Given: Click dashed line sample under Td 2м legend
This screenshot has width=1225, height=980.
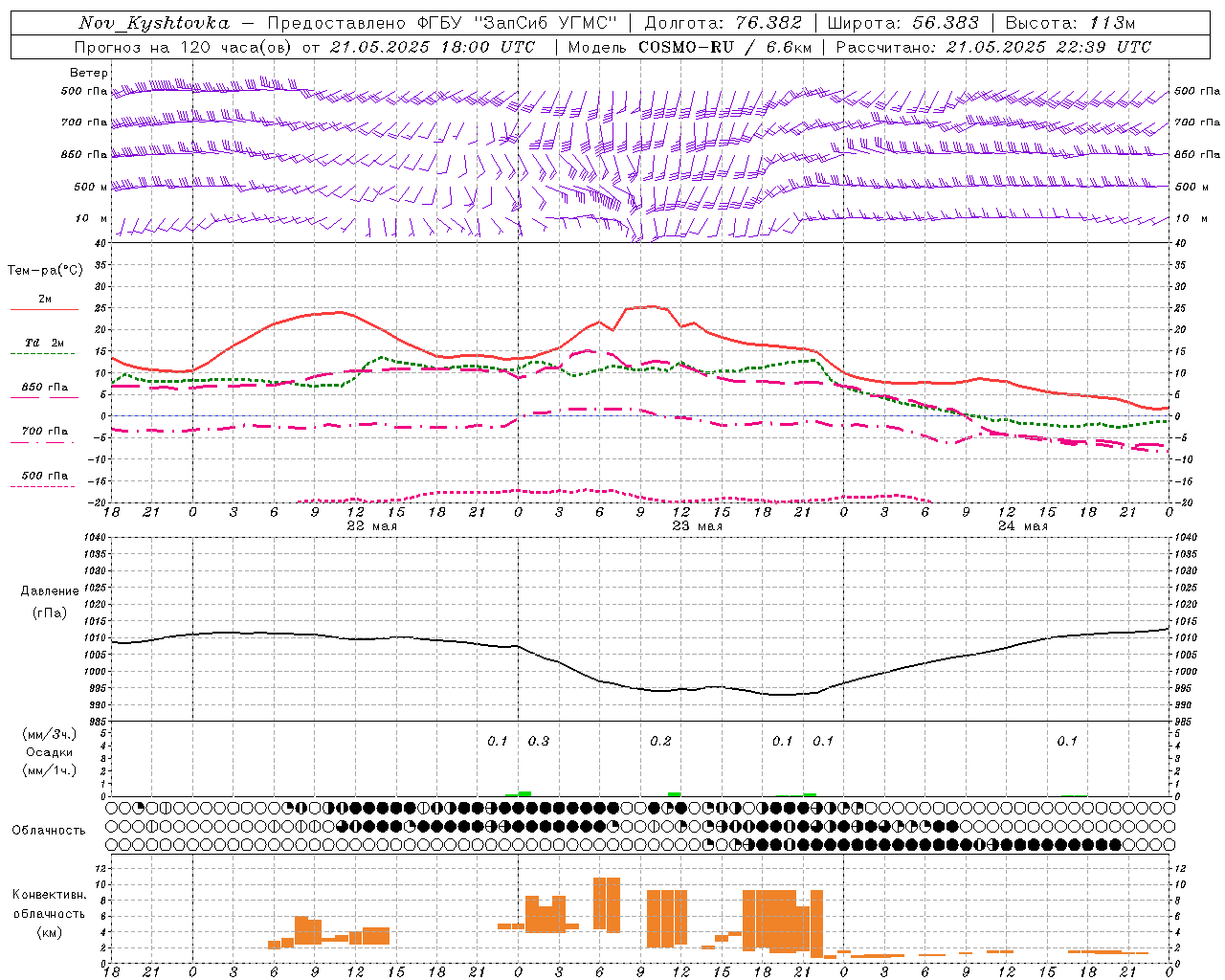Looking at the screenshot, I should tap(44, 353).
